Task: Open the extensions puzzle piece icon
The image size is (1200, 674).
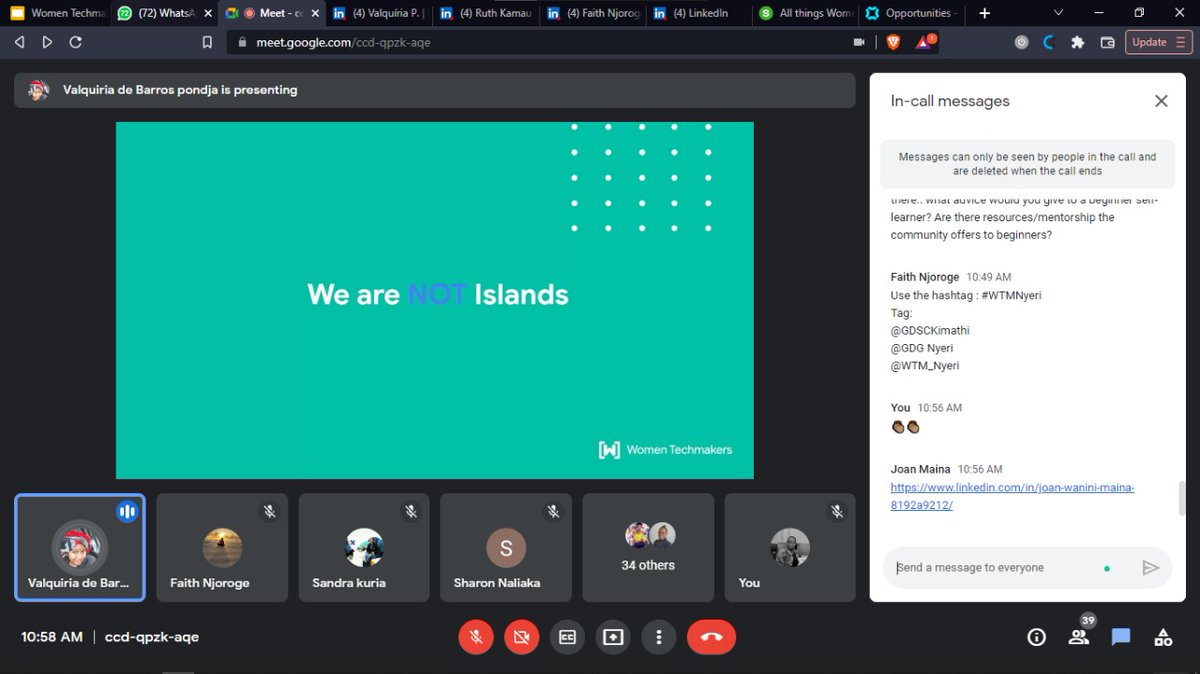Action: pyautogui.click(x=1077, y=42)
